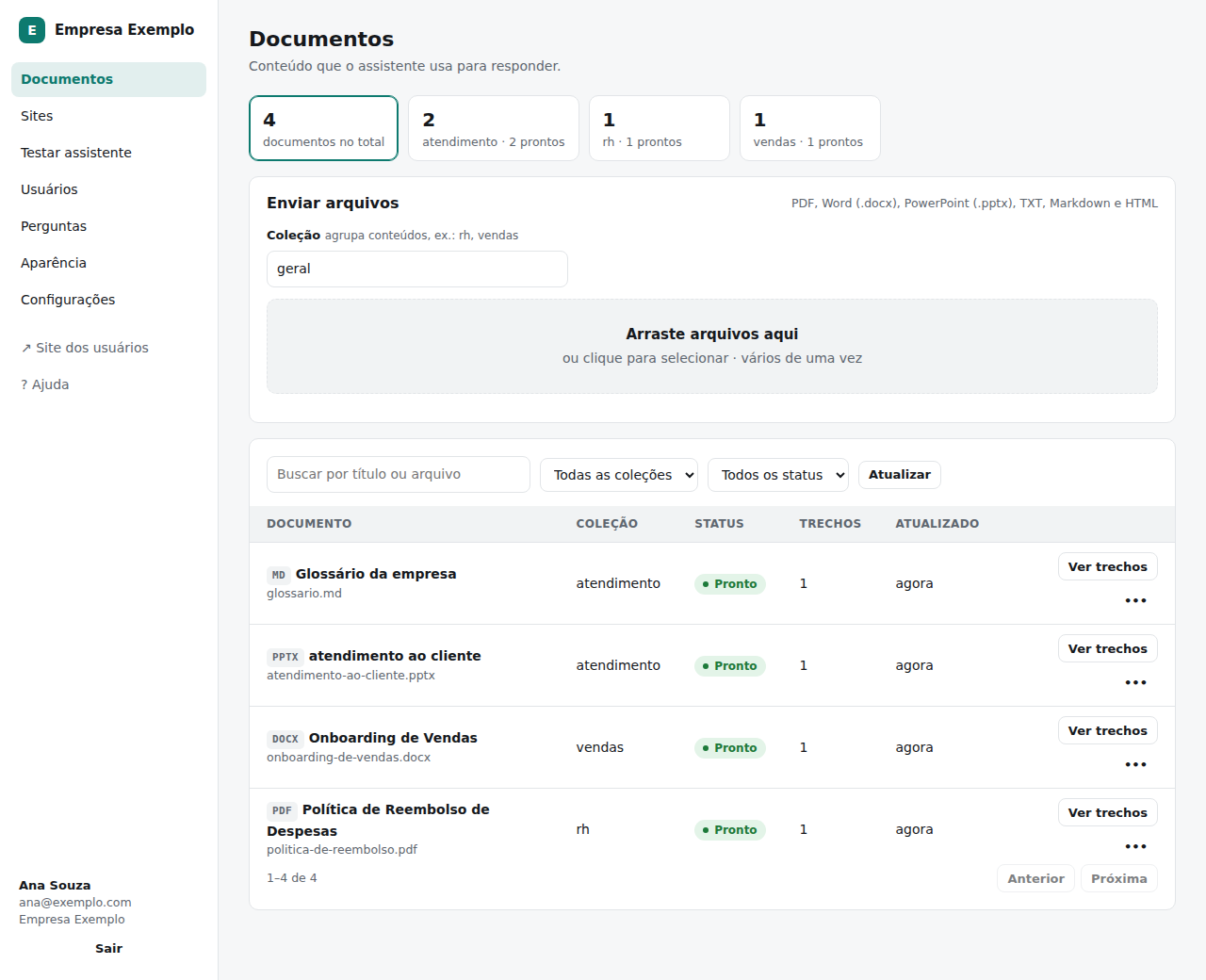Click the 1–4 de 4 pagination count
The height and width of the screenshot is (980, 1206).
(x=292, y=878)
